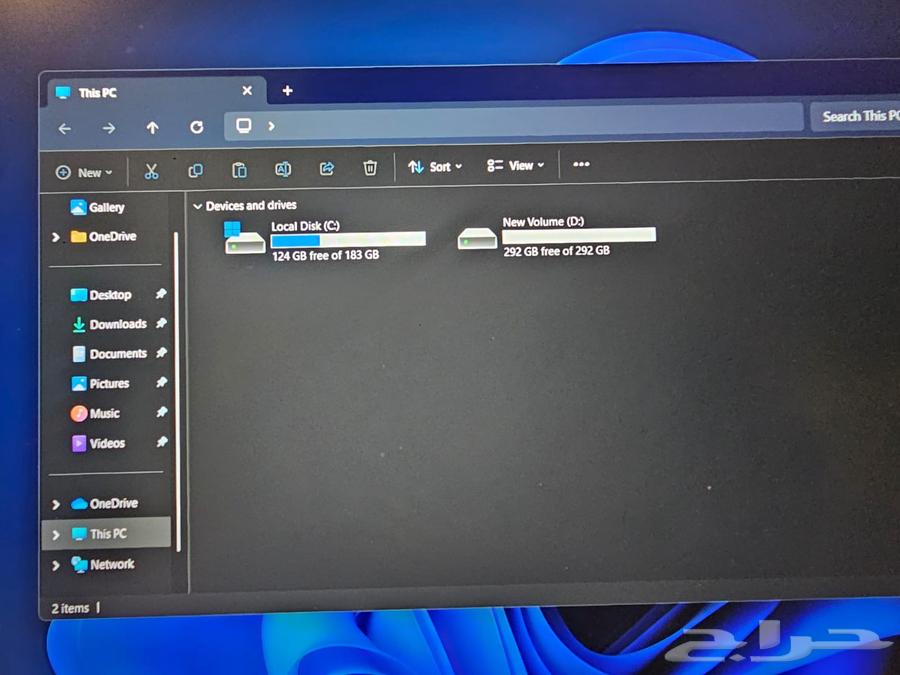Open Gallery from the sidebar
Viewport: 900px width, 675px height.
105,207
